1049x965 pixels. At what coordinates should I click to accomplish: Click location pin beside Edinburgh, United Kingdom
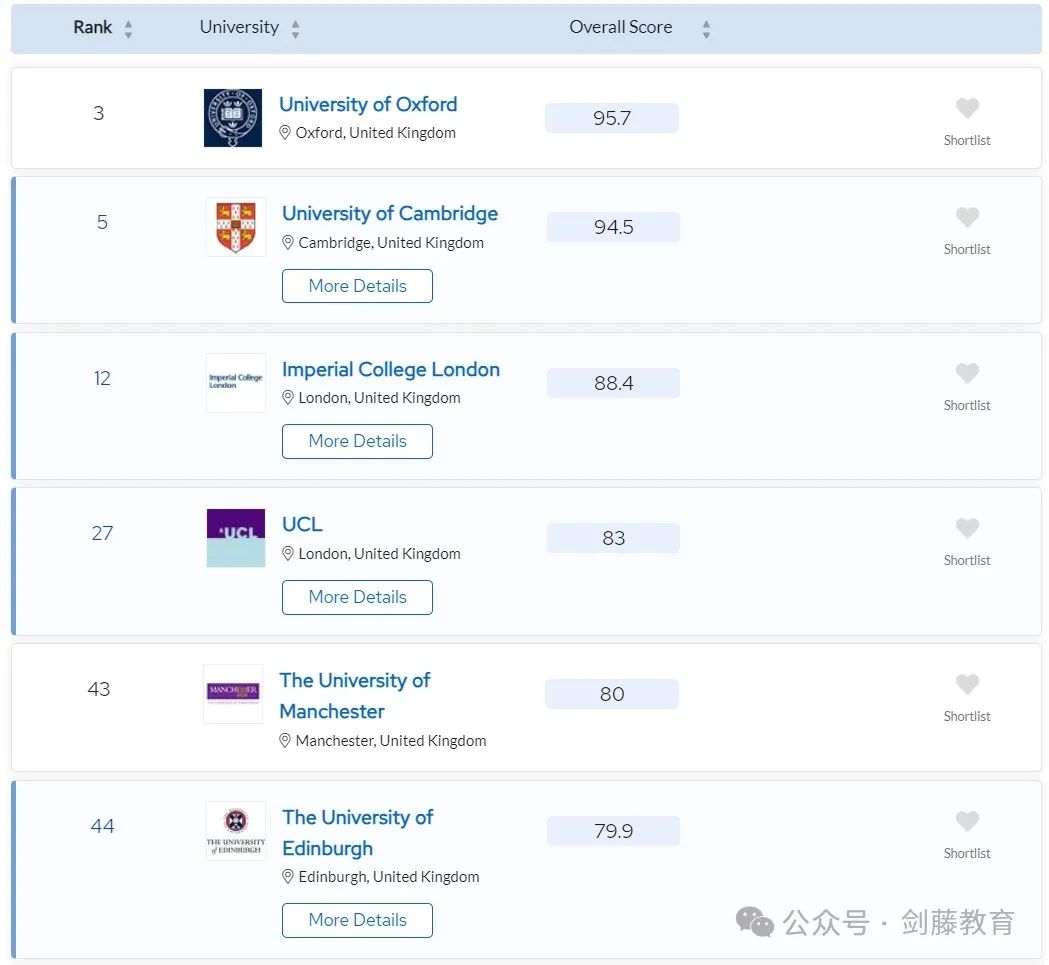(288, 877)
